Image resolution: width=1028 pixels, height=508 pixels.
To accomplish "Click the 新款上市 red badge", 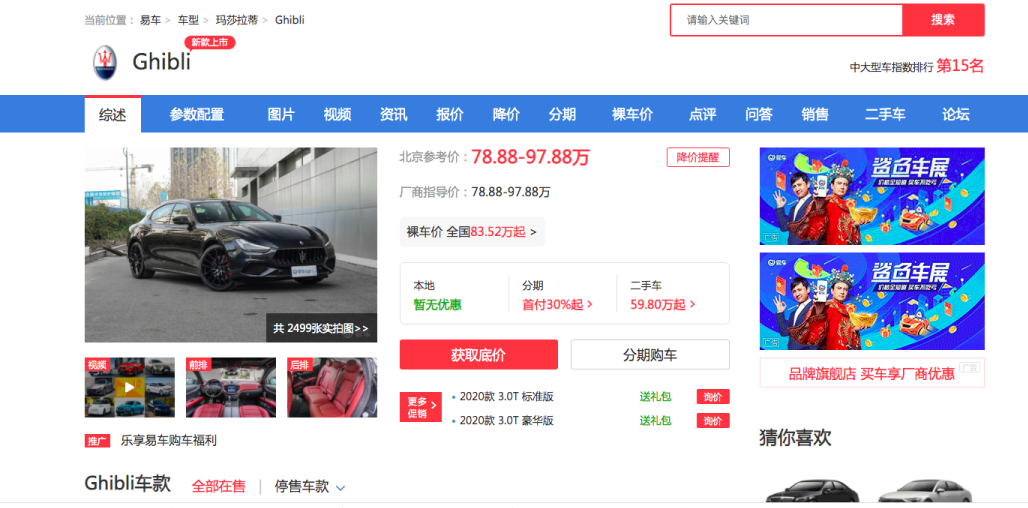I will coord(210,43).
